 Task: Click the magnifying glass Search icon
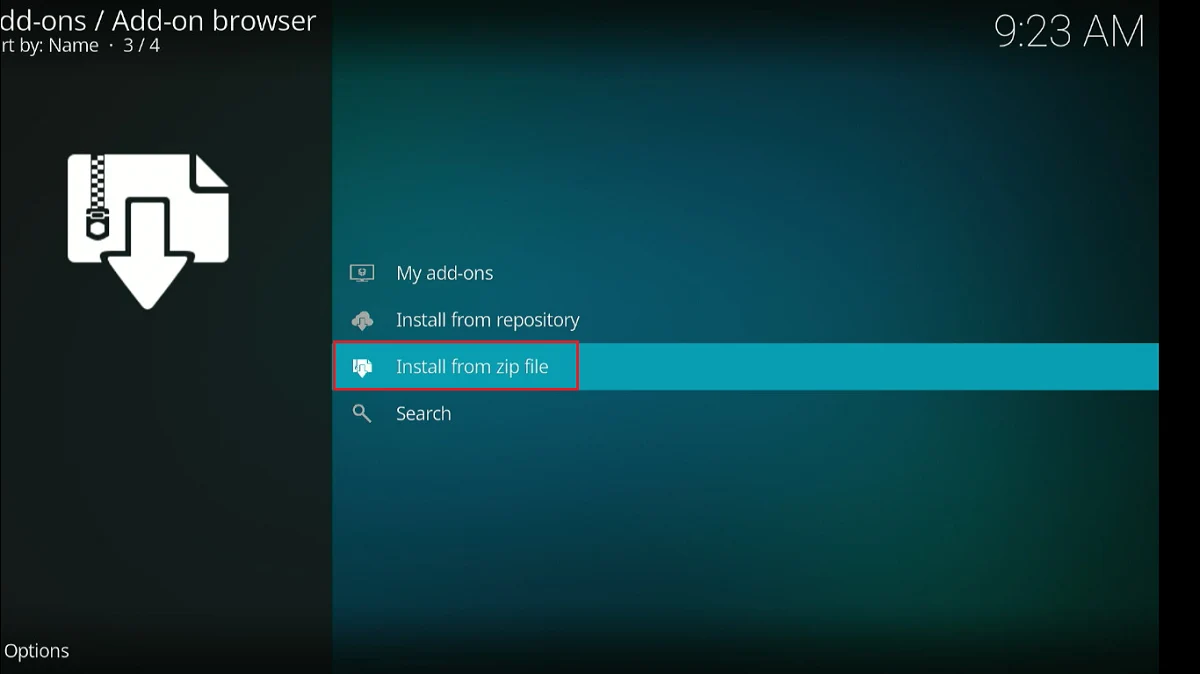362,413
